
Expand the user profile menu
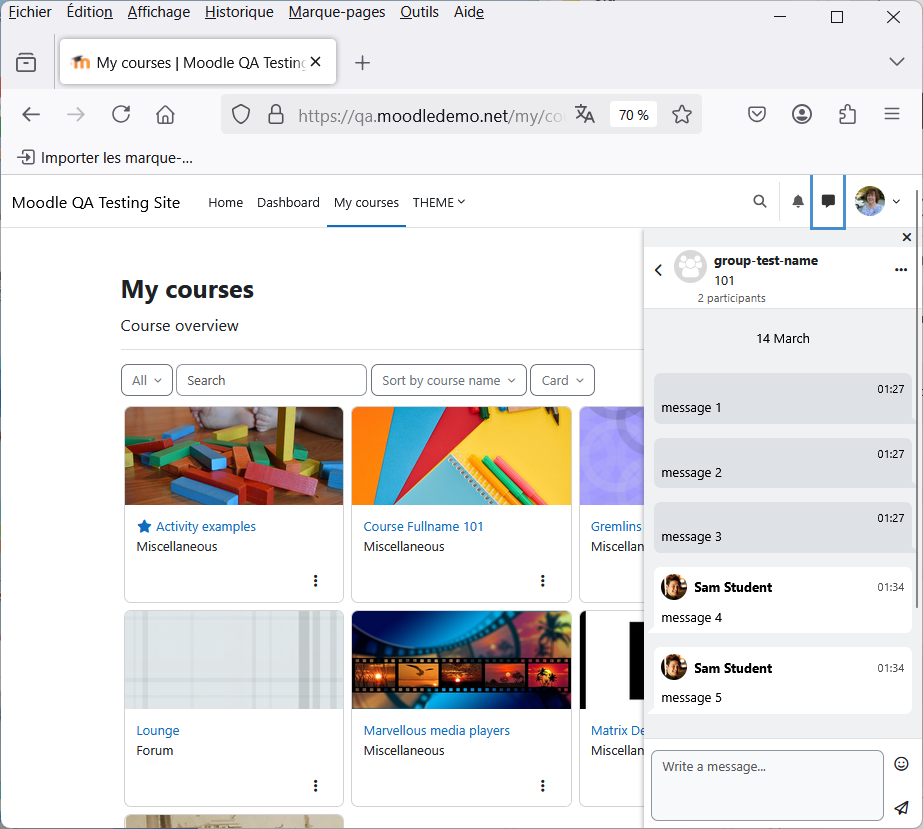click(878, 201)
